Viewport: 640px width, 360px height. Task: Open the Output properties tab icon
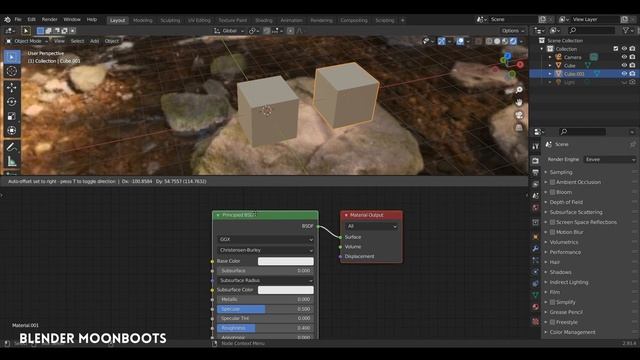pyautogui.click(x=536, y=173)
